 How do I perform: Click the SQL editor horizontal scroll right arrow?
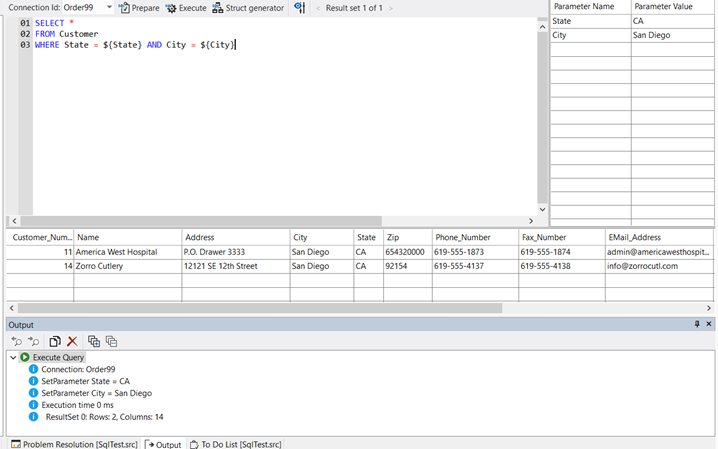click(x=531, y=221)
